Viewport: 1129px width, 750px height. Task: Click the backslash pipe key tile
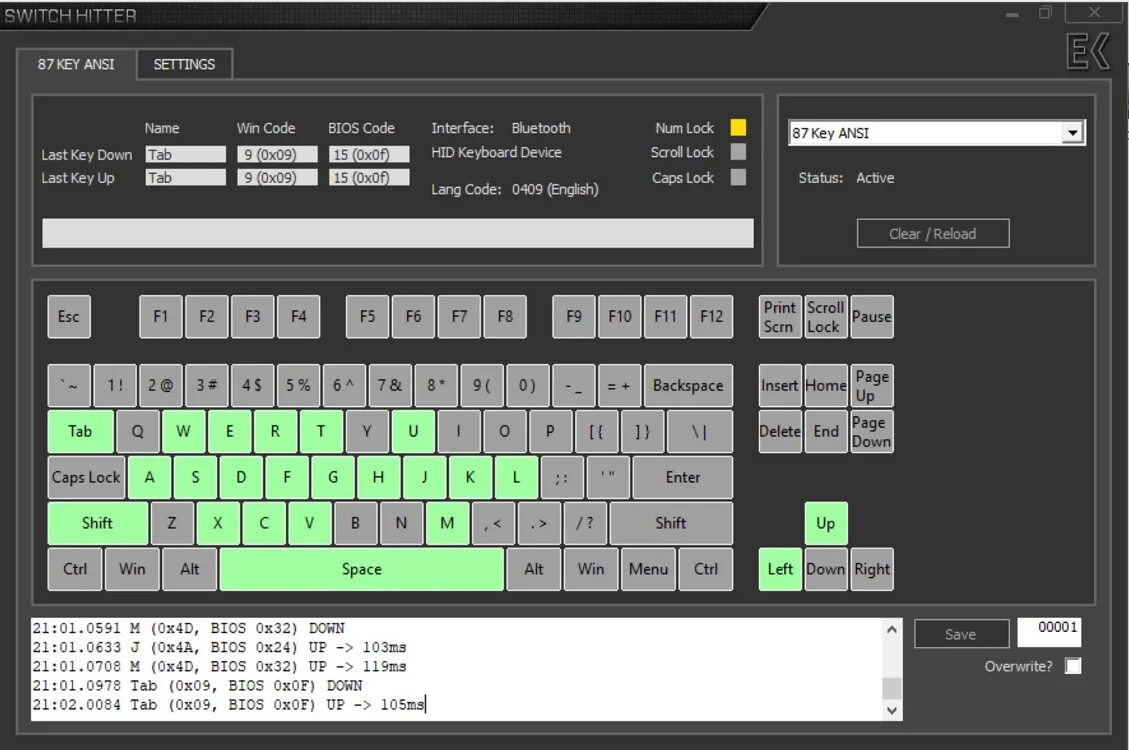click(x=700, y=432)
